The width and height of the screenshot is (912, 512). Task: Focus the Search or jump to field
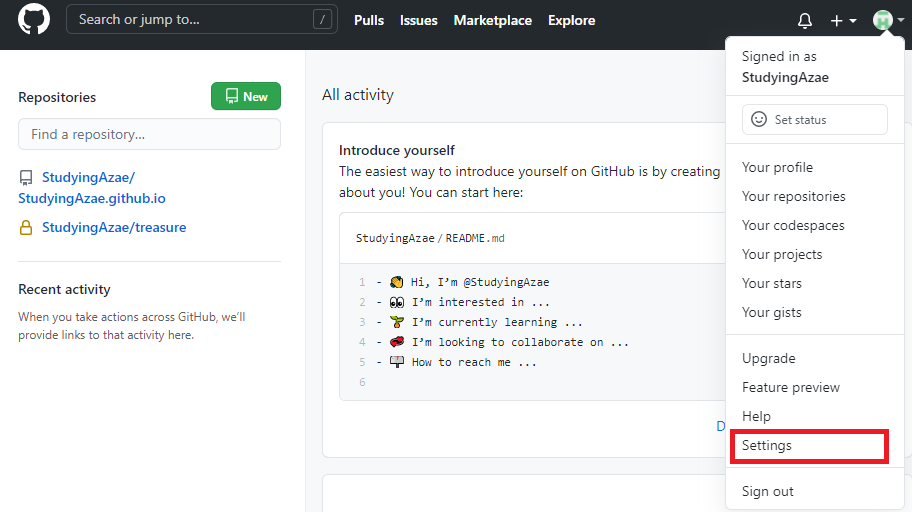tap(201, 19)
